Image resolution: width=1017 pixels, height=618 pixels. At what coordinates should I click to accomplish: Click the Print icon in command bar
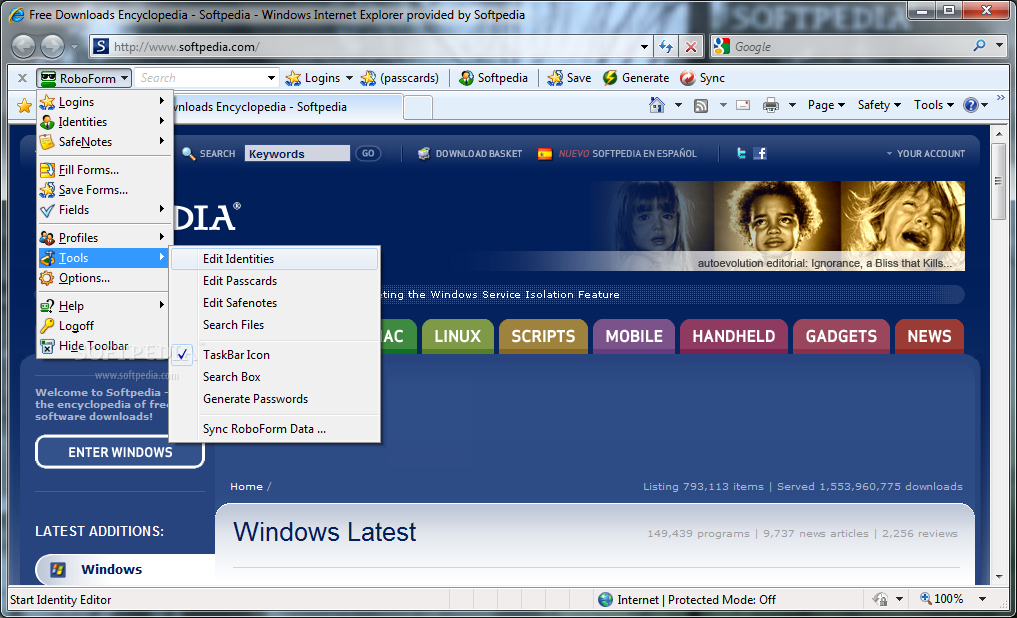pyautogui.click(x=771, y=105)
